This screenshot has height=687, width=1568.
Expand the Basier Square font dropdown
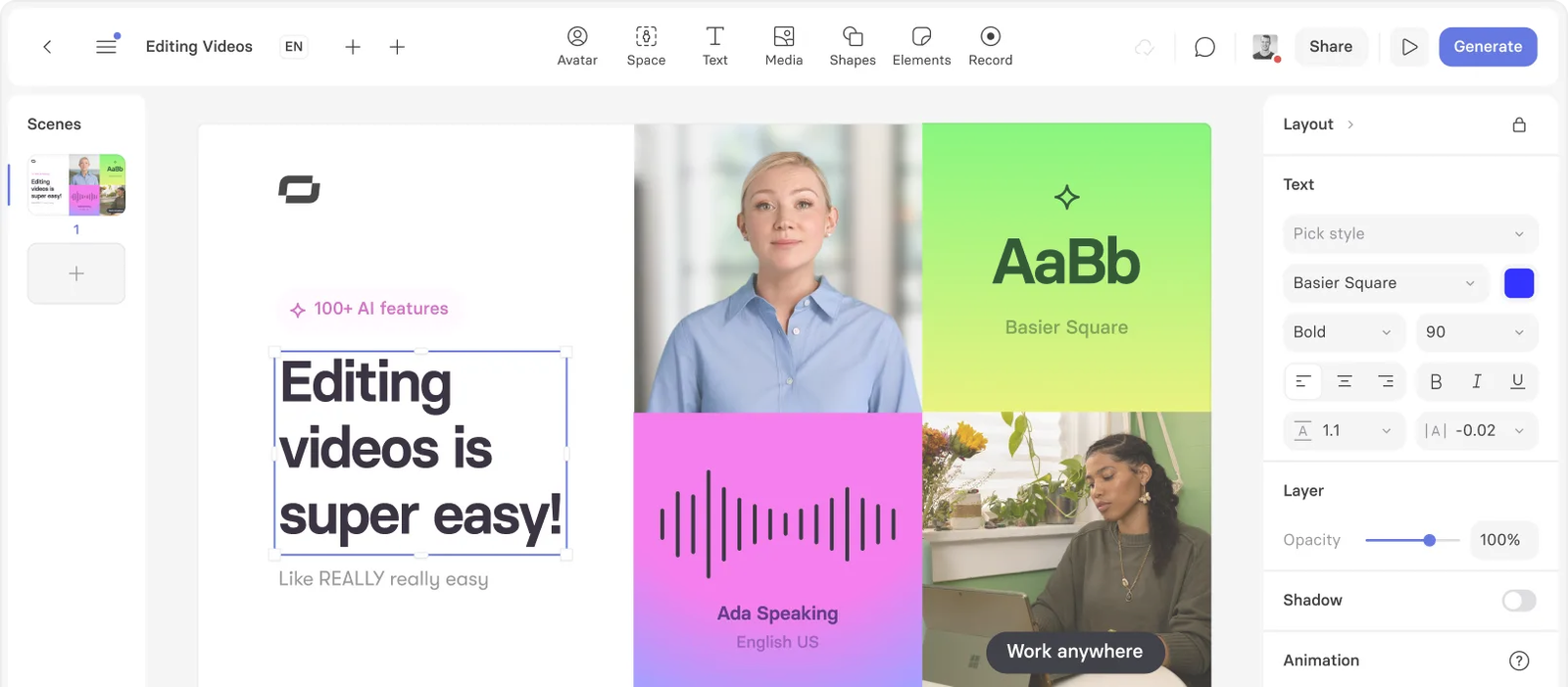tap(1385, 282)
